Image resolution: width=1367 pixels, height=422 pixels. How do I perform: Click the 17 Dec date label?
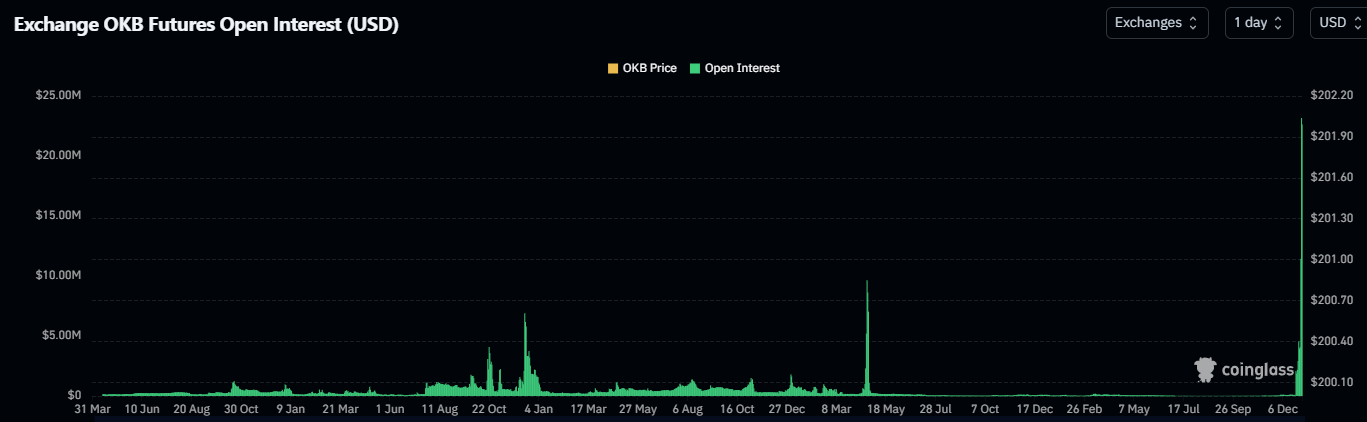pyautogui.click(x=1035, y=409)
